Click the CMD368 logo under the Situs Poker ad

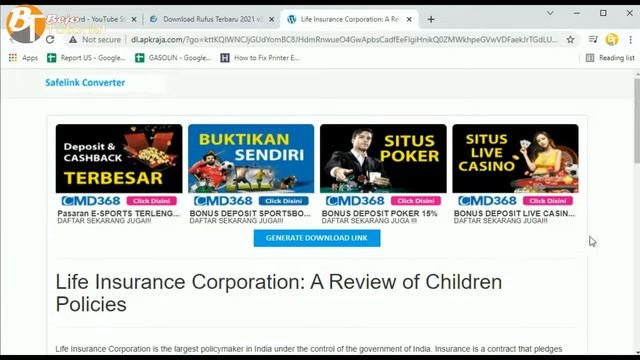pyautogui.click(x=355, y=201)
